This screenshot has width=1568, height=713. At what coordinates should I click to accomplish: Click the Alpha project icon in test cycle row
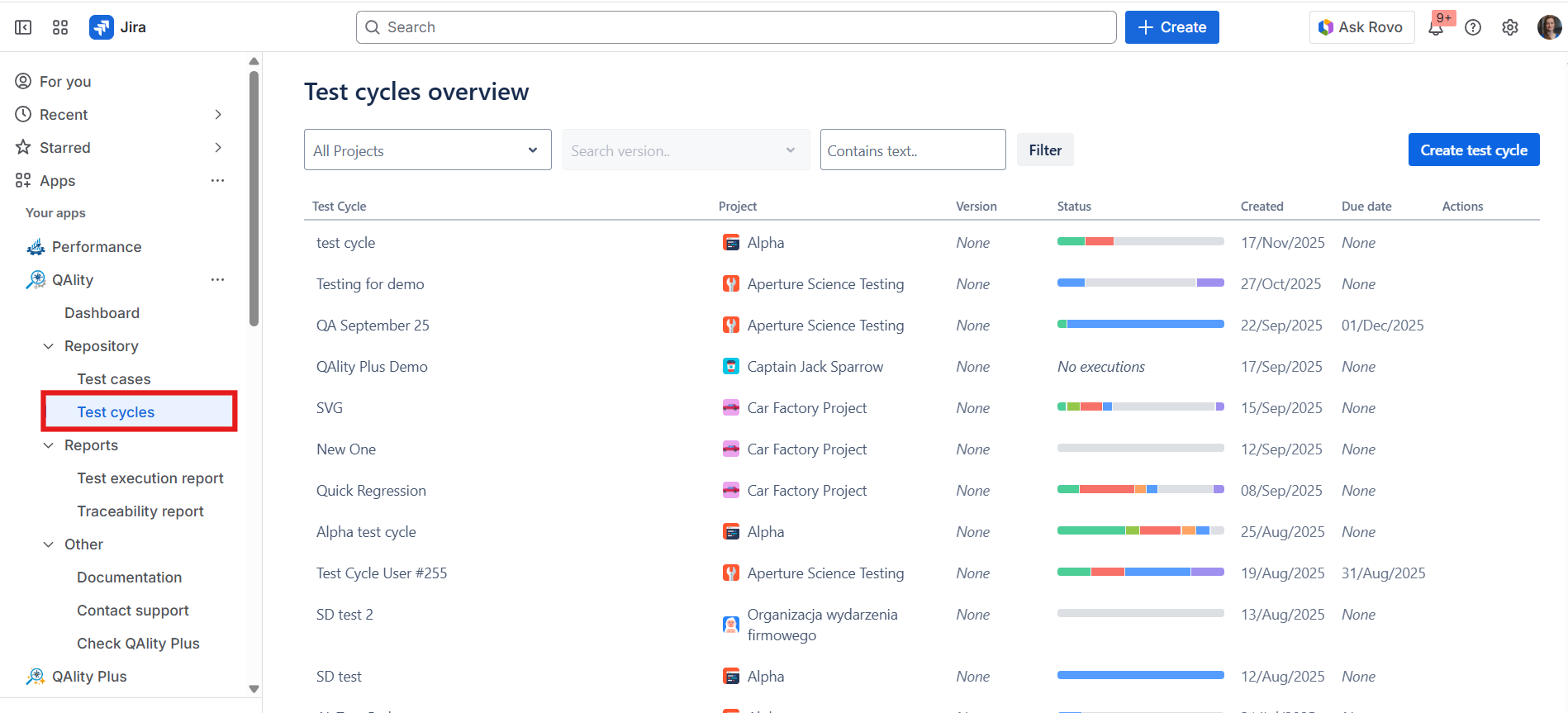tap(731, 242)
